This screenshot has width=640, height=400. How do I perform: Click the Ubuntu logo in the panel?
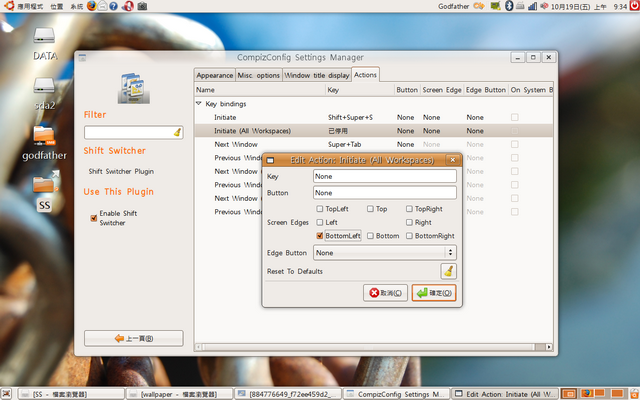point(9,6)
